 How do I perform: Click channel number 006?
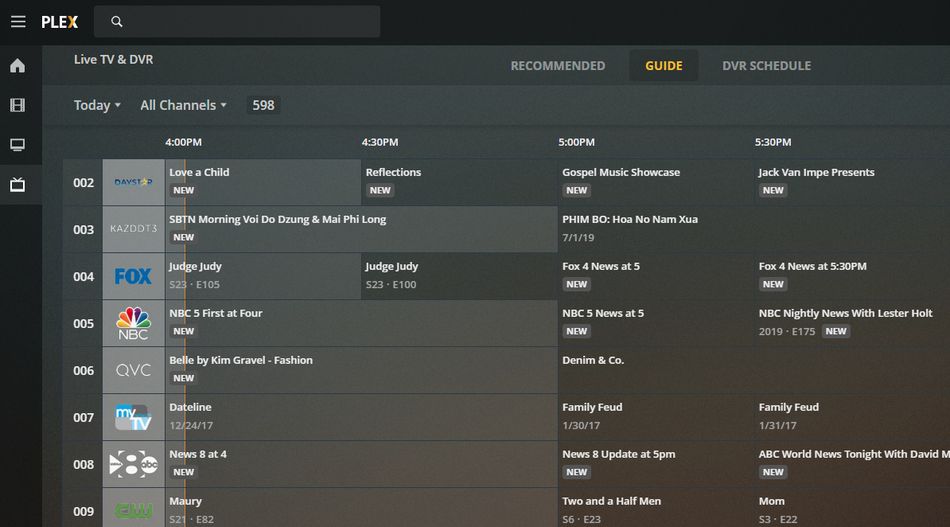tap(83, 370)
